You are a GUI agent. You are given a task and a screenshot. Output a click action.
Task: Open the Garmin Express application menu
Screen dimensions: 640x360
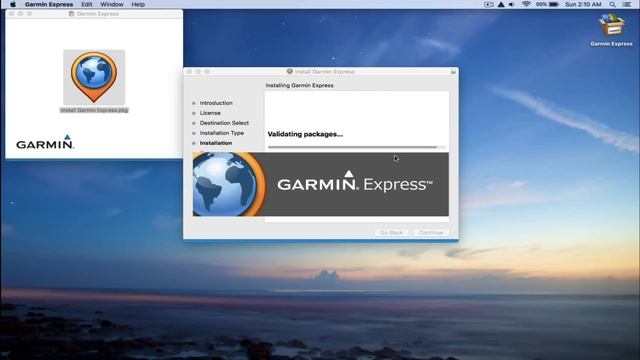[49, 4]
